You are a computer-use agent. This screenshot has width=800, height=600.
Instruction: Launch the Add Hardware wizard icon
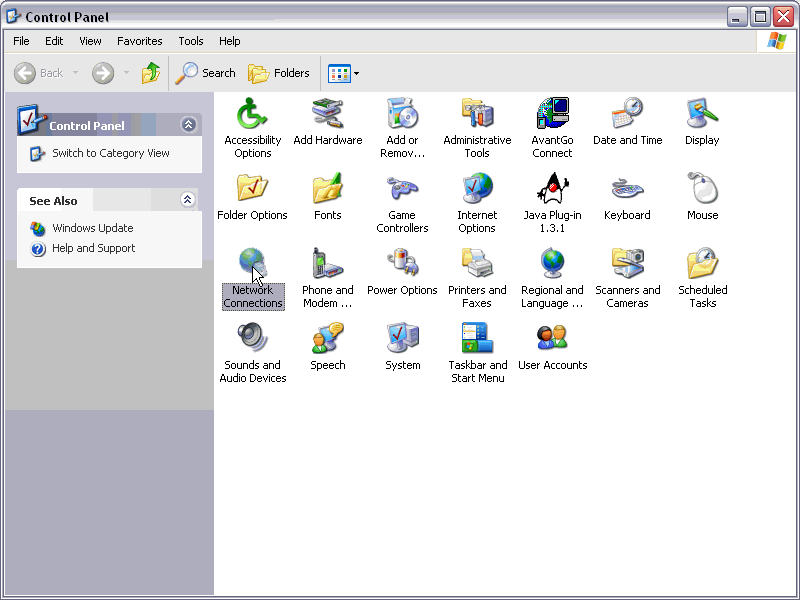328,113
